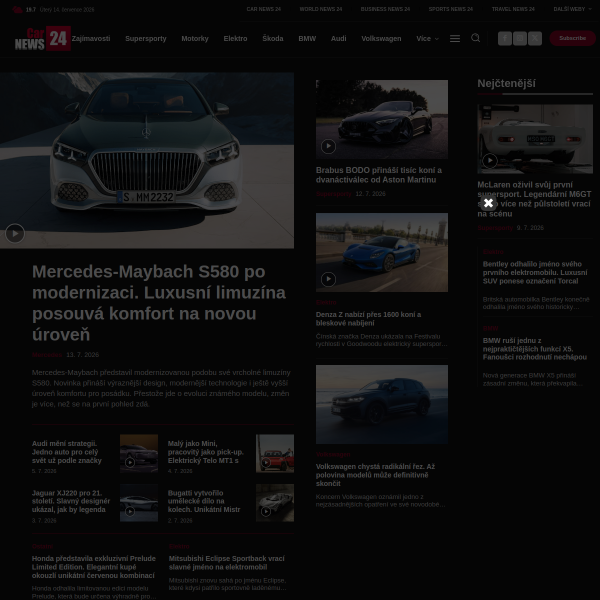Click Mercedes category tag under headline

[x=47, y=355]
